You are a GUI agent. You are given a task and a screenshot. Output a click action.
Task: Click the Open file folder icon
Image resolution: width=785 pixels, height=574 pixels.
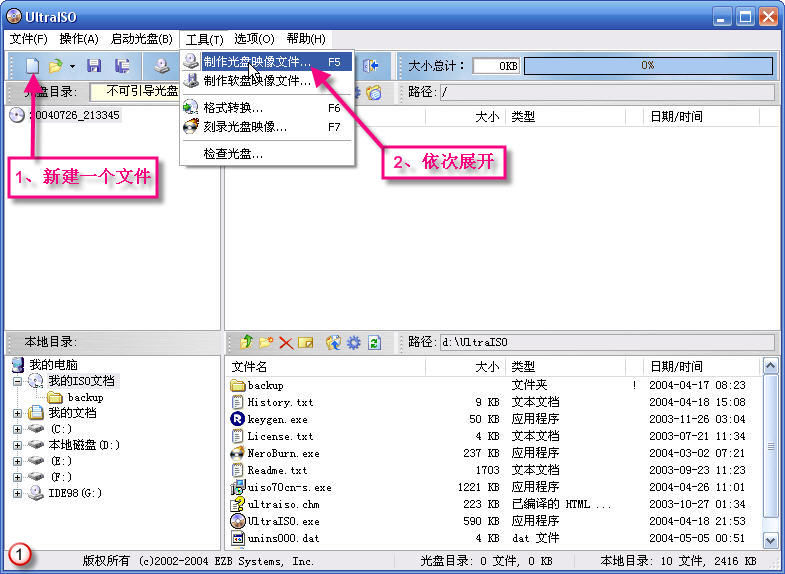55,66
